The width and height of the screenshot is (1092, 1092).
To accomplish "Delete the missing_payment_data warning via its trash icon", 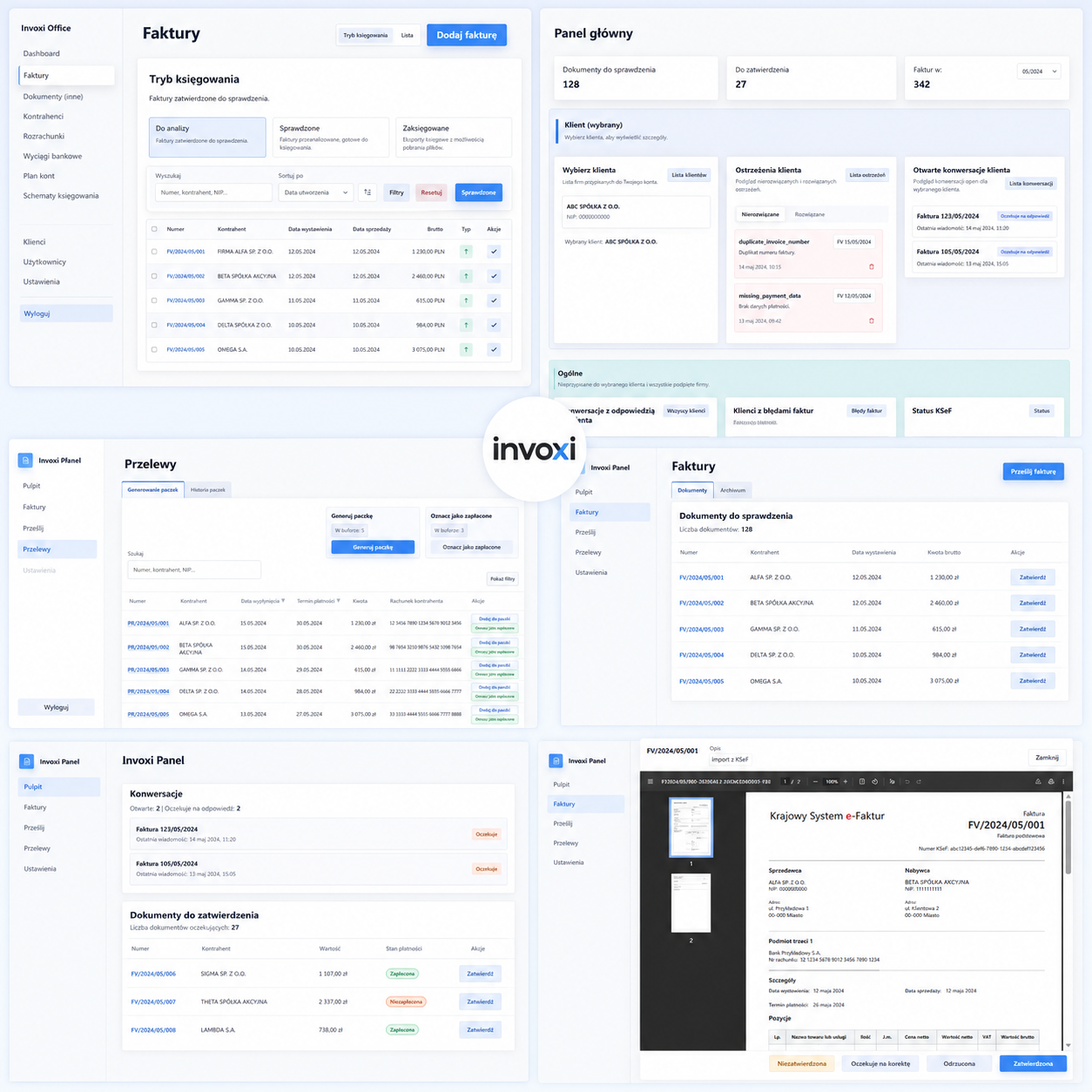I will click(872, 320).
